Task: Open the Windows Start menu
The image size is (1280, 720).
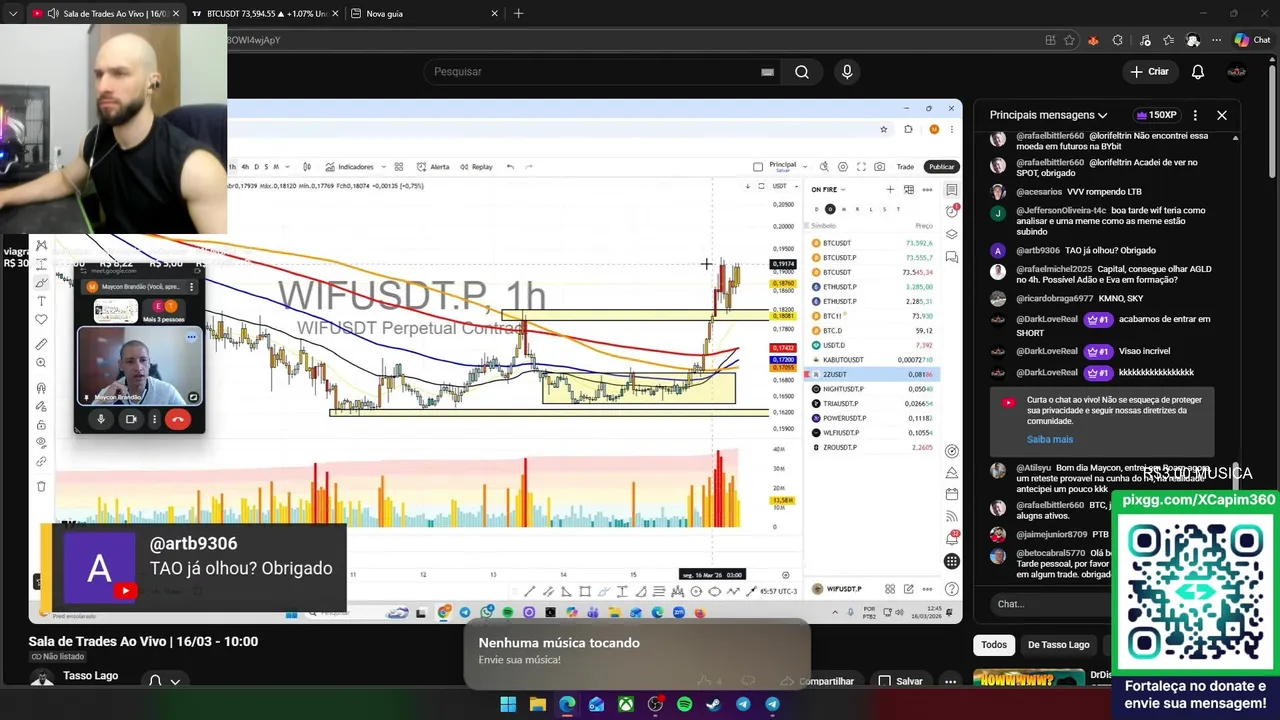Action: 508,704
